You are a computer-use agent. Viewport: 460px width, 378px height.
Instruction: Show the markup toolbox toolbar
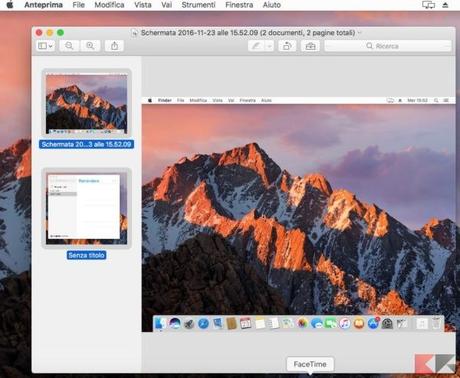click(x=310, y=46)
